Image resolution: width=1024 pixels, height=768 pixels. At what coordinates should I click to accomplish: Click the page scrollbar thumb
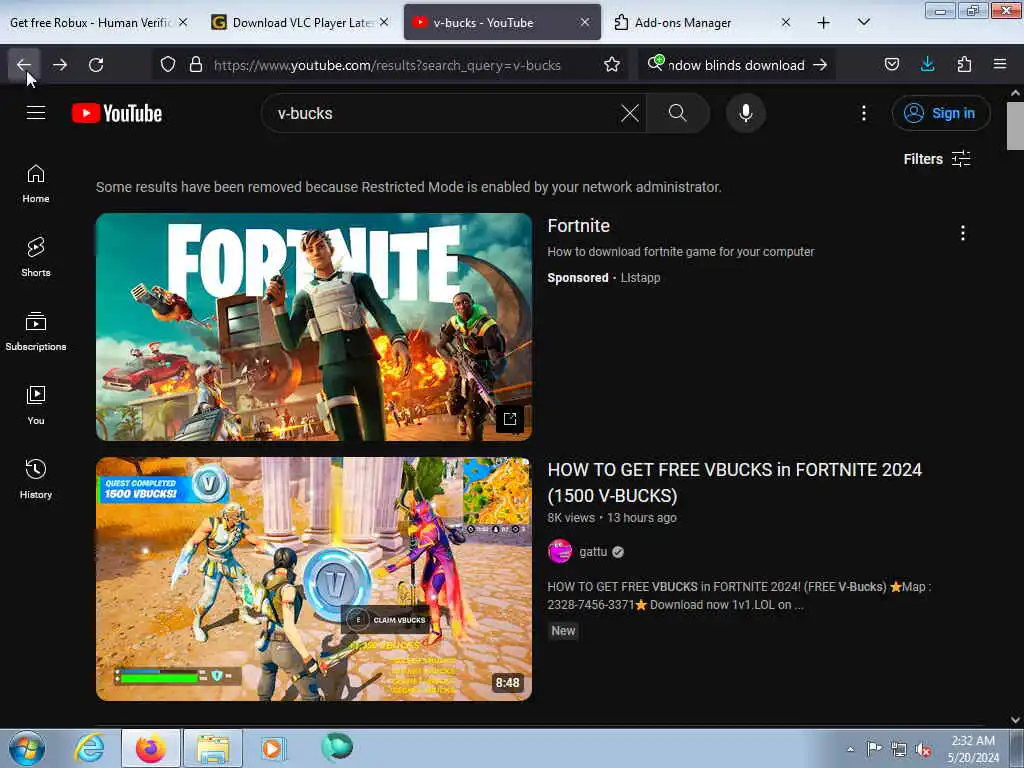click(1016, 126)
